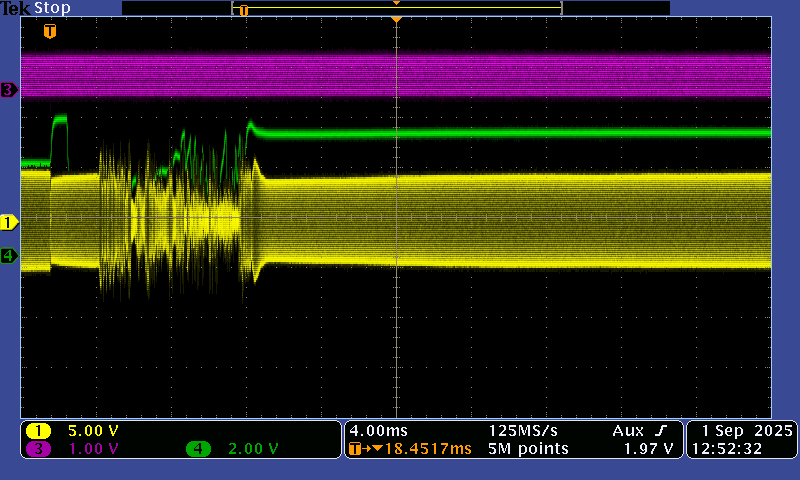Toggle channel 3 magenta badge
Viewport: 800px width, 480px height.
39,449
